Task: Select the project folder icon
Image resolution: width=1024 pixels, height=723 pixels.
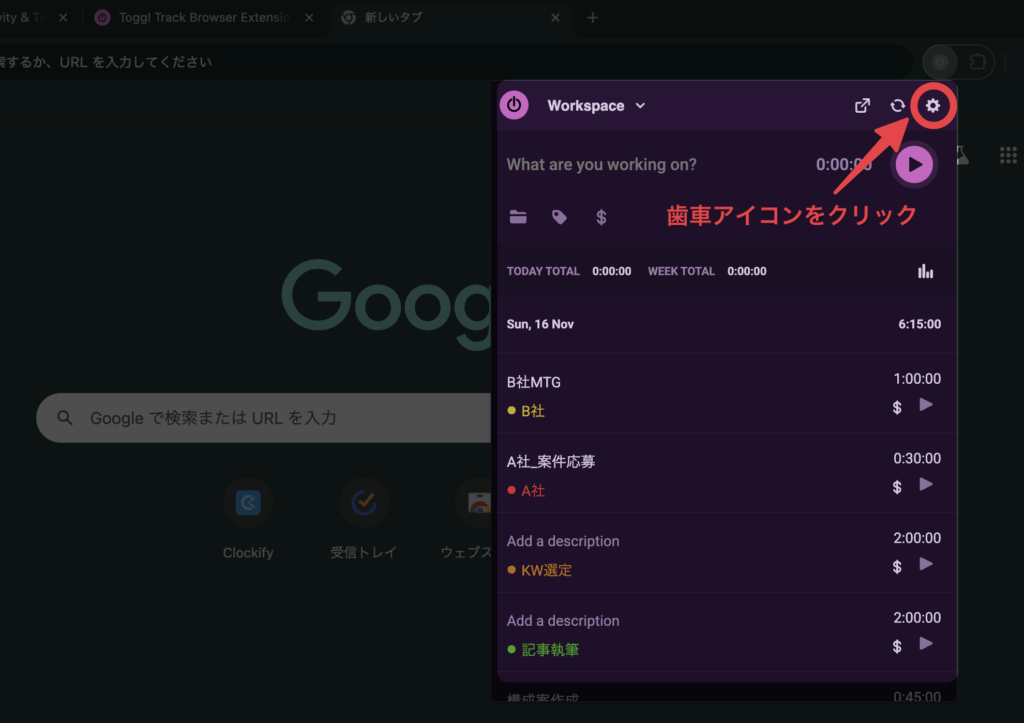Action: (x=518, y=217)
